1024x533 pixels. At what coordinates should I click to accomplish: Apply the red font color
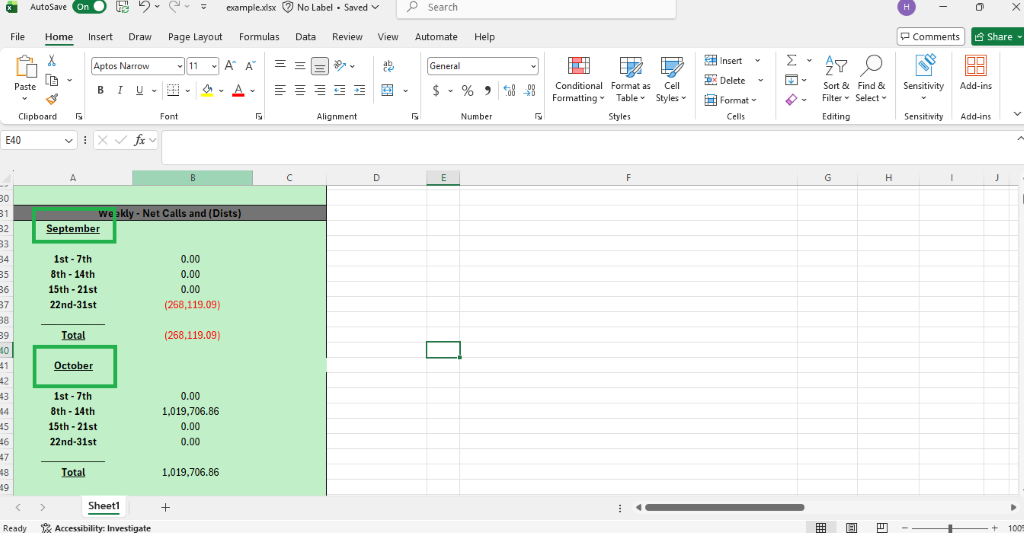point(238,90)
